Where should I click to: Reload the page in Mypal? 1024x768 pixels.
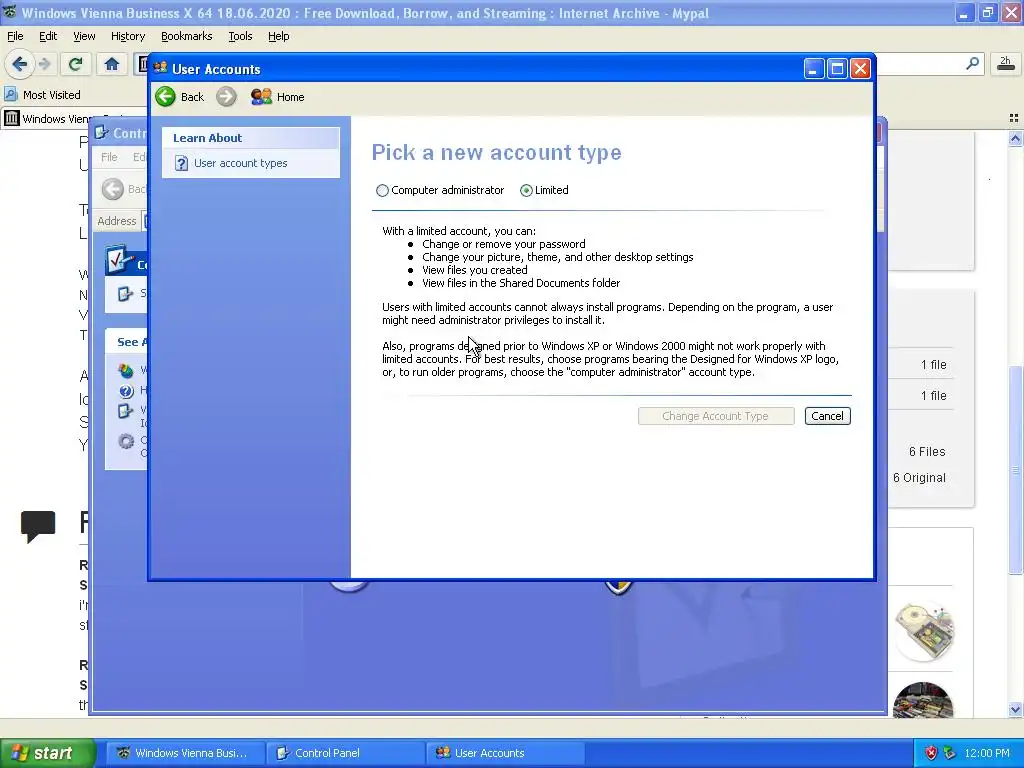pyautogui.click(x=75, y=64)
